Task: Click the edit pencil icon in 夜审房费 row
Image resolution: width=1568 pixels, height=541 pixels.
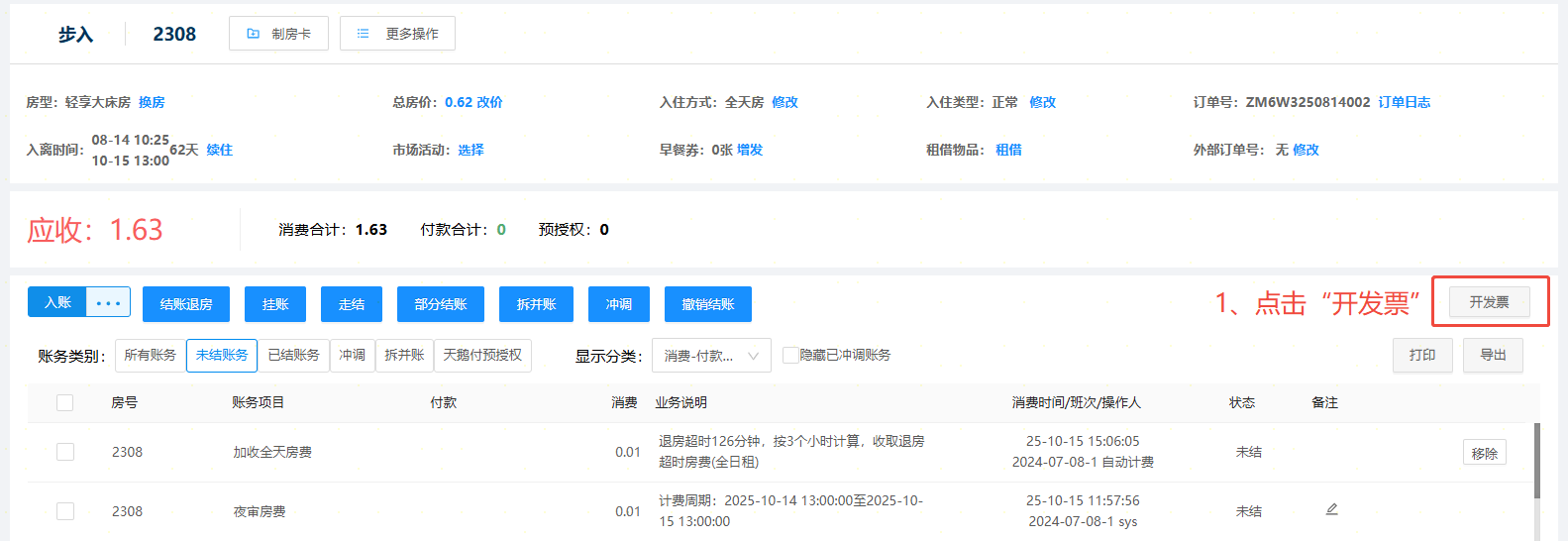Action: pyautogui.click(x=1331, y=509)
